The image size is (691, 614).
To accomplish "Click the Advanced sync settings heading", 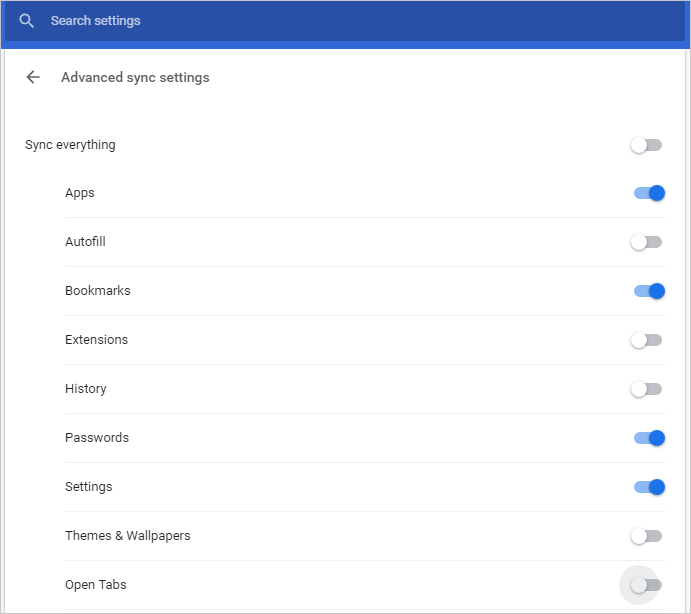I will [135, 77].
